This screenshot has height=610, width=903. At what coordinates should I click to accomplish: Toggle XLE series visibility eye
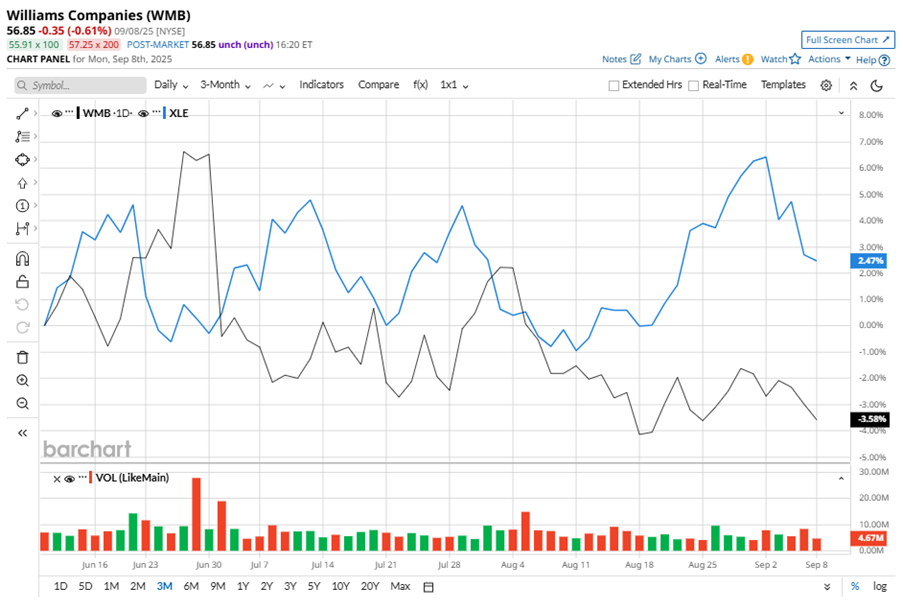pos(143,113)
